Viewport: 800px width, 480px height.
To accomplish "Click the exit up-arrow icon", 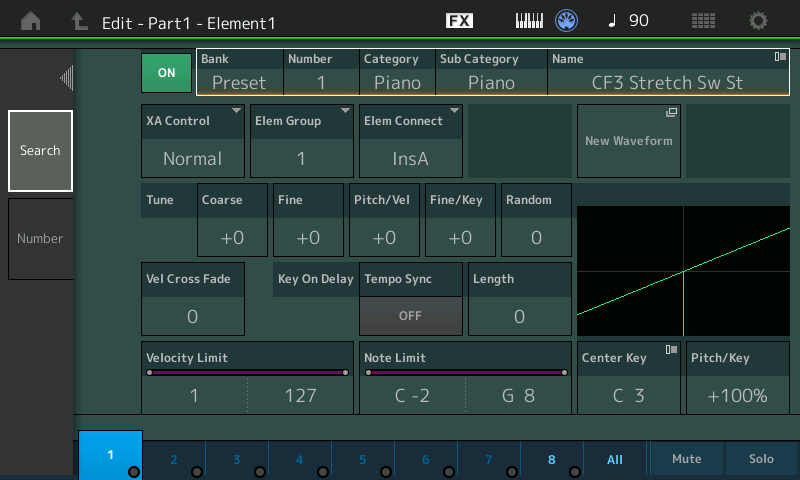I will [79, 21].
